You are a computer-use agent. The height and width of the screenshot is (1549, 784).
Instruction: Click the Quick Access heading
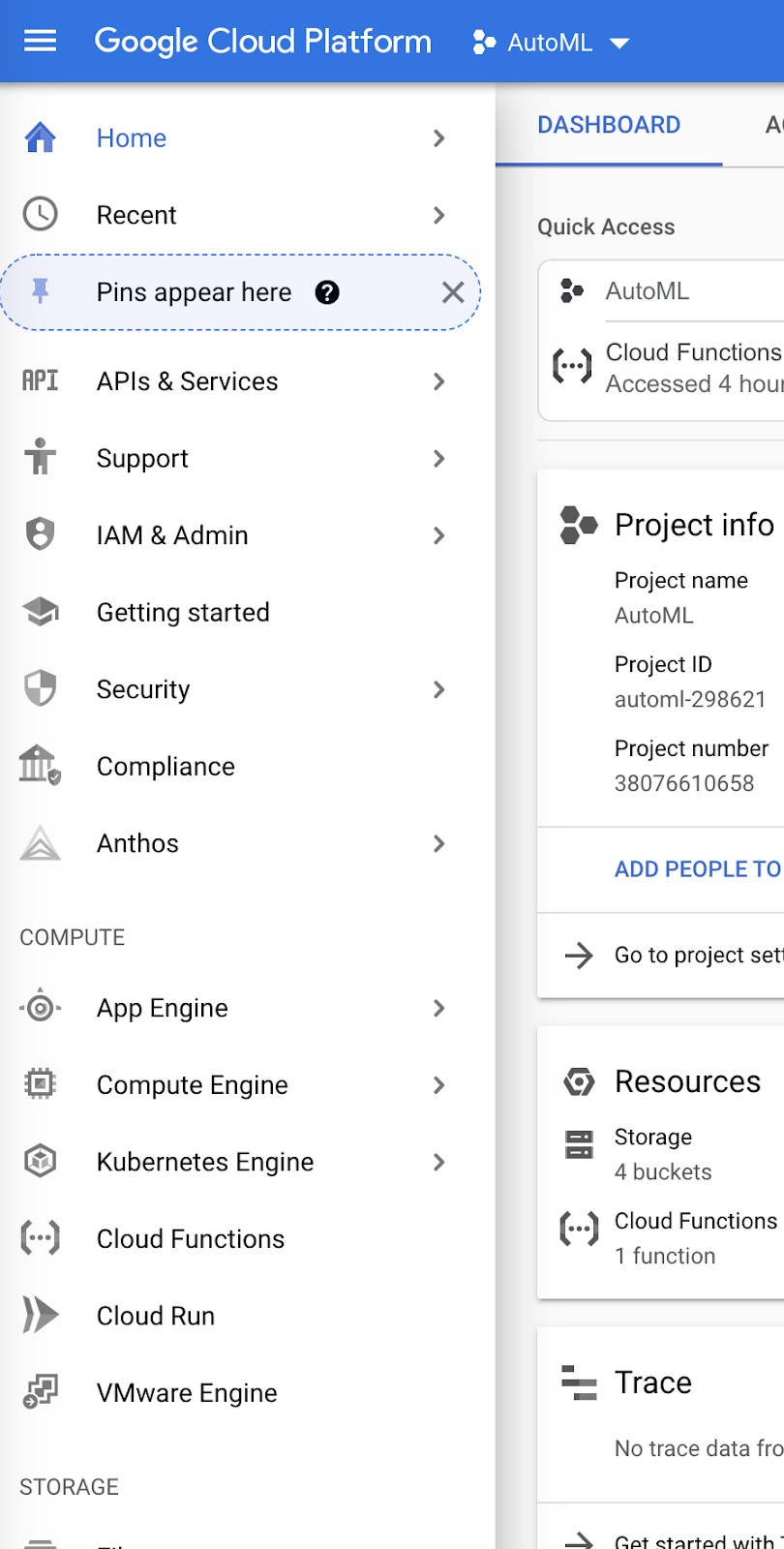pos(606,227)
